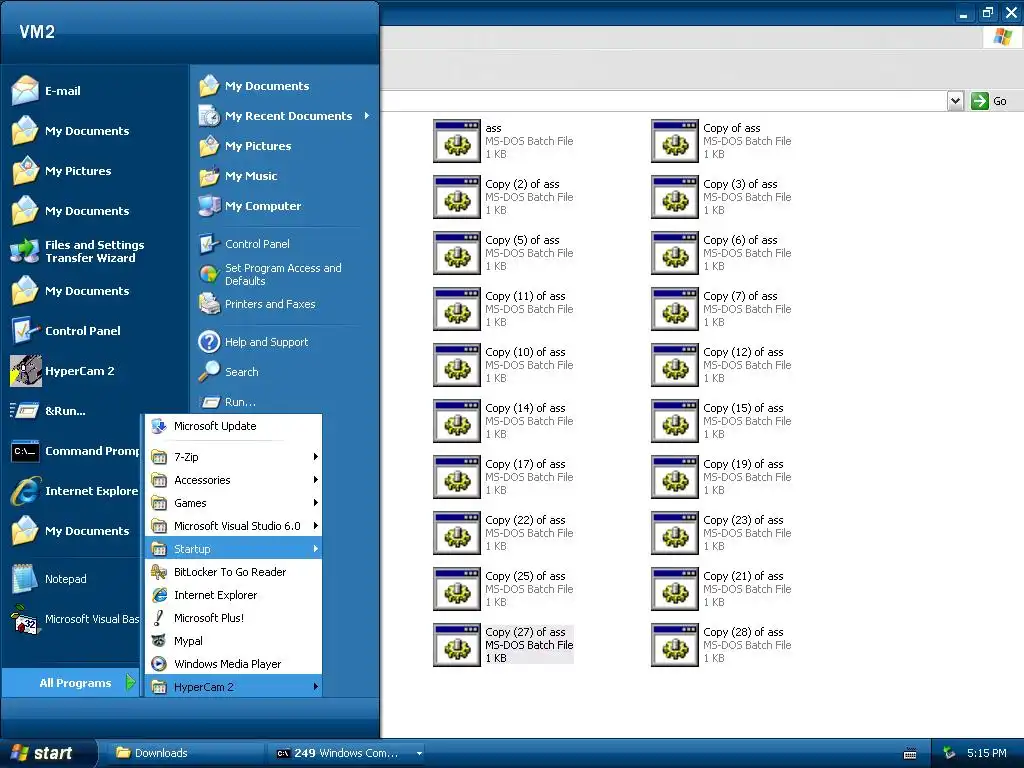Select Copy (15) of ass batch file
The image size is (1024, 768).
721,421
